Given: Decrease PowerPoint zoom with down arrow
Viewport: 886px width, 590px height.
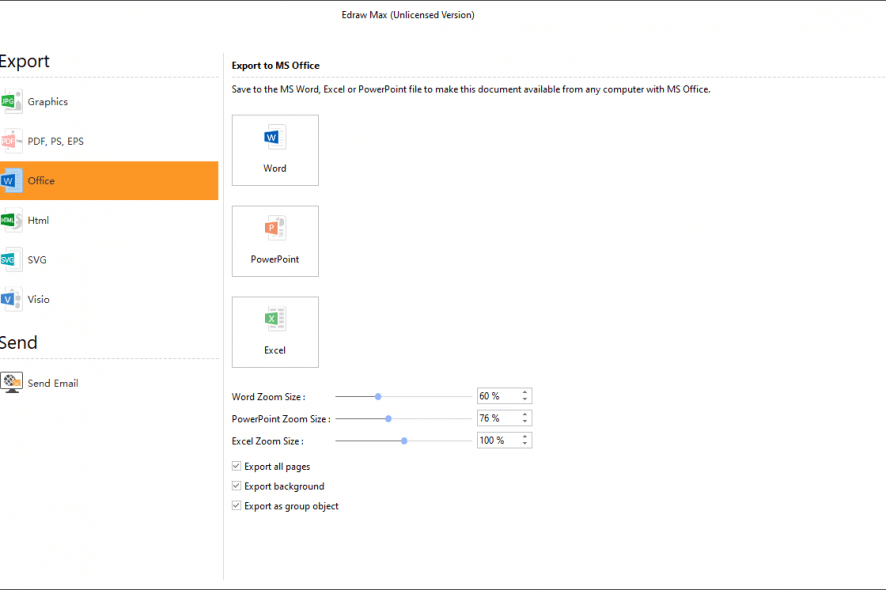Looking at the screenshot, I should pos(525,422).
